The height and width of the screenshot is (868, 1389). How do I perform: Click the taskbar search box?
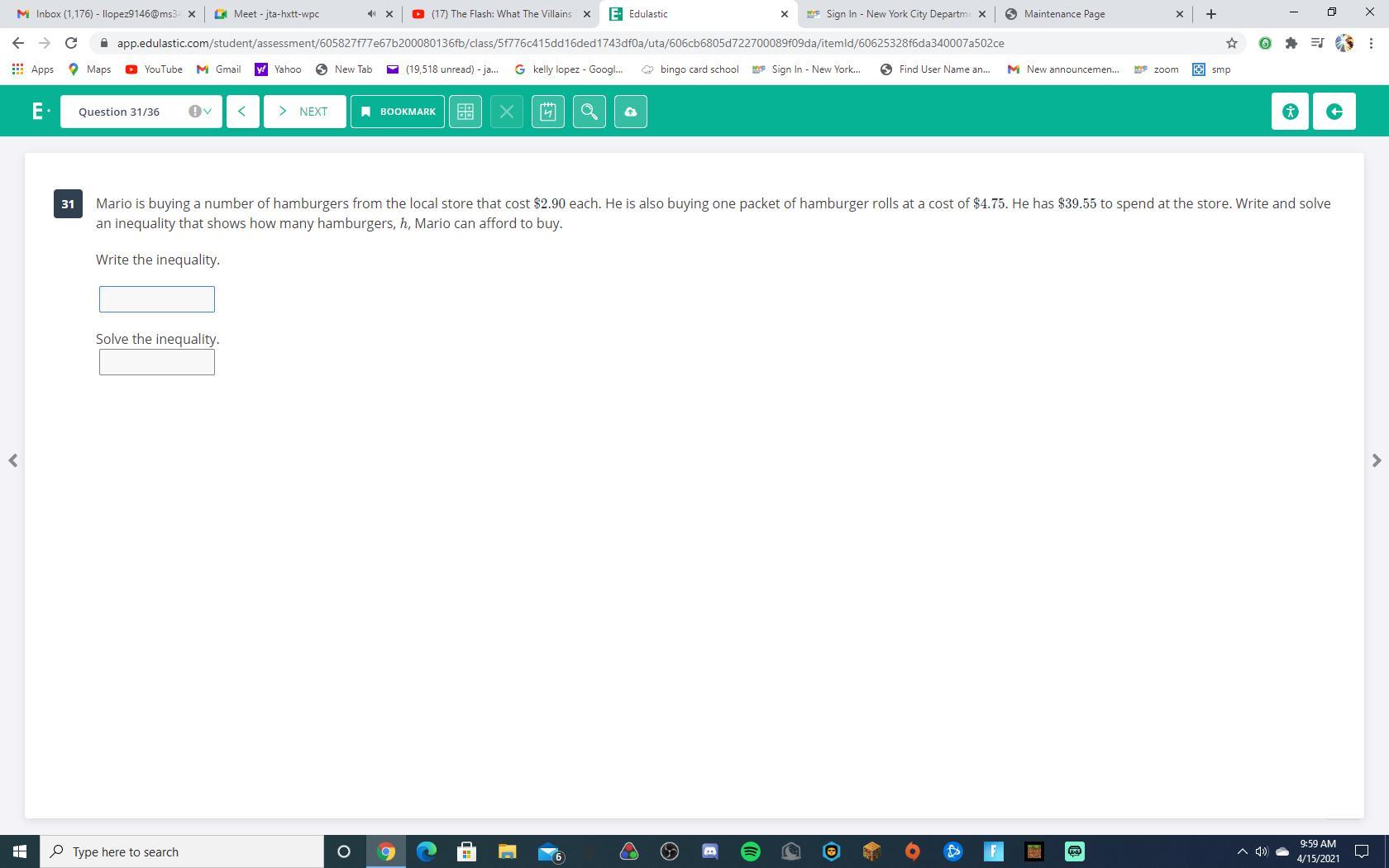(x=182, y=851)
